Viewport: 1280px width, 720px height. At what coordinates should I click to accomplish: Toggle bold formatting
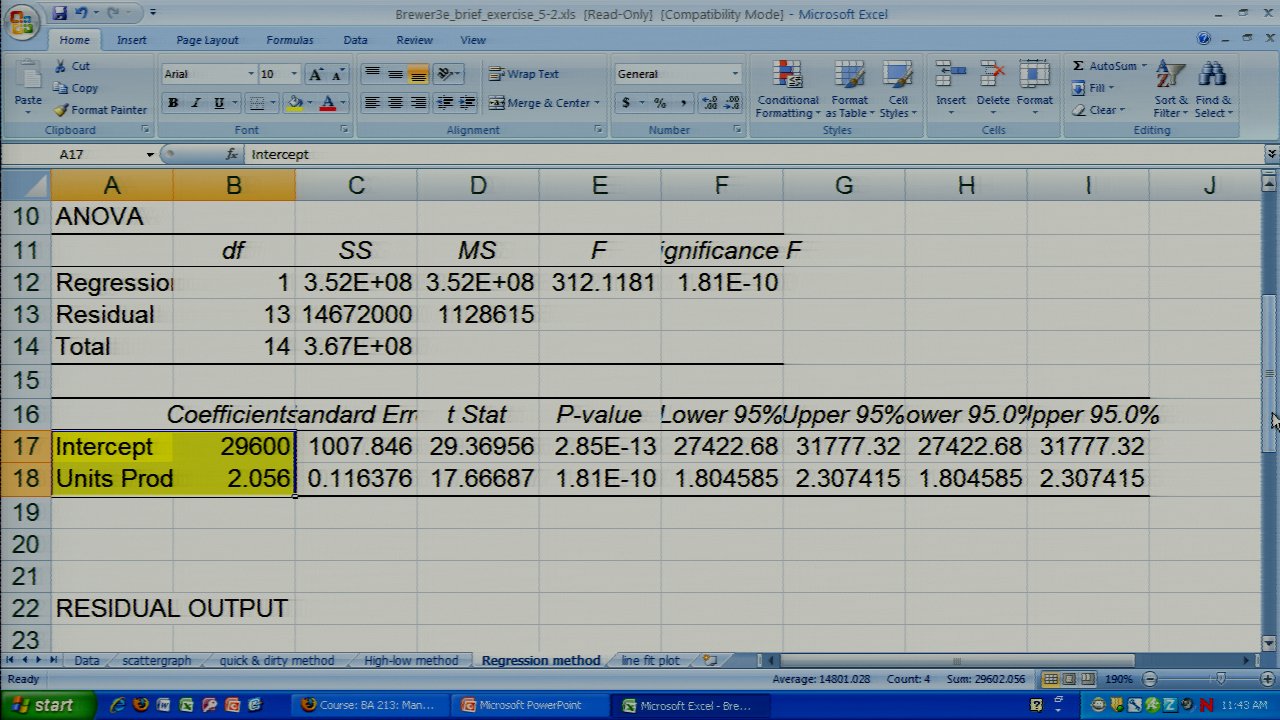[x=173, y=103]
